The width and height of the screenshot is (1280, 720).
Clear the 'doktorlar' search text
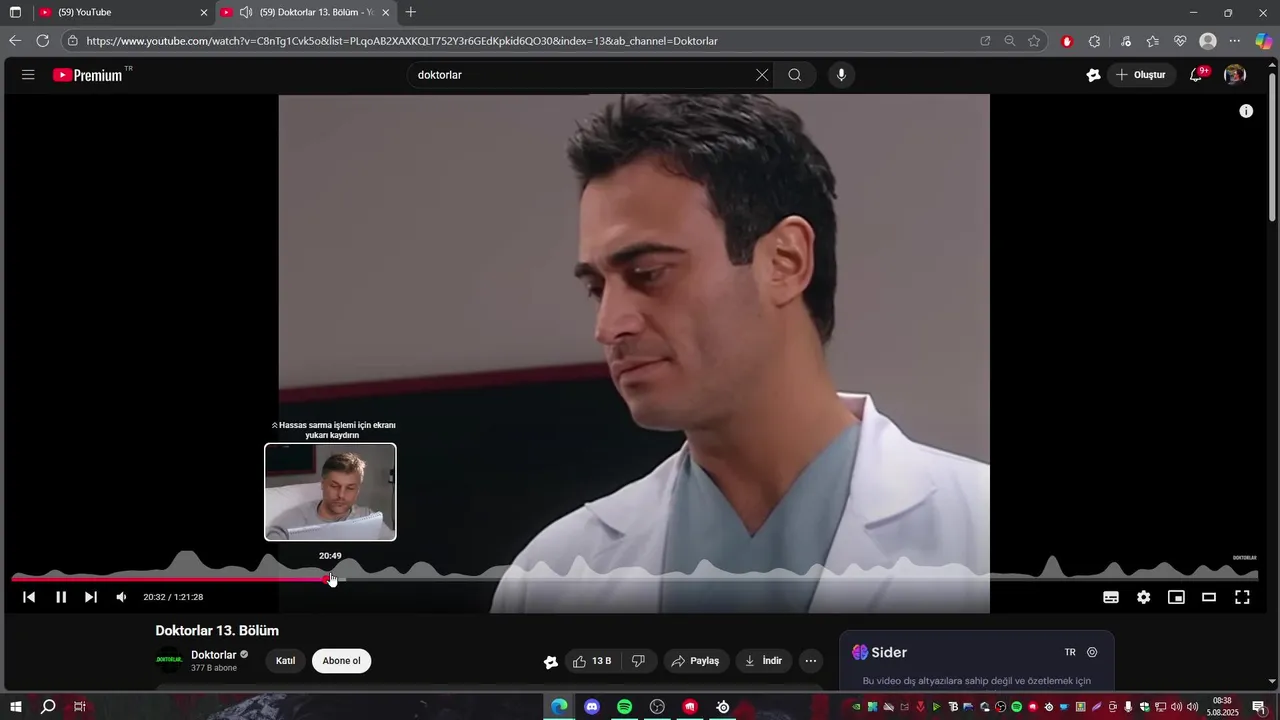[x=762, y=75]
